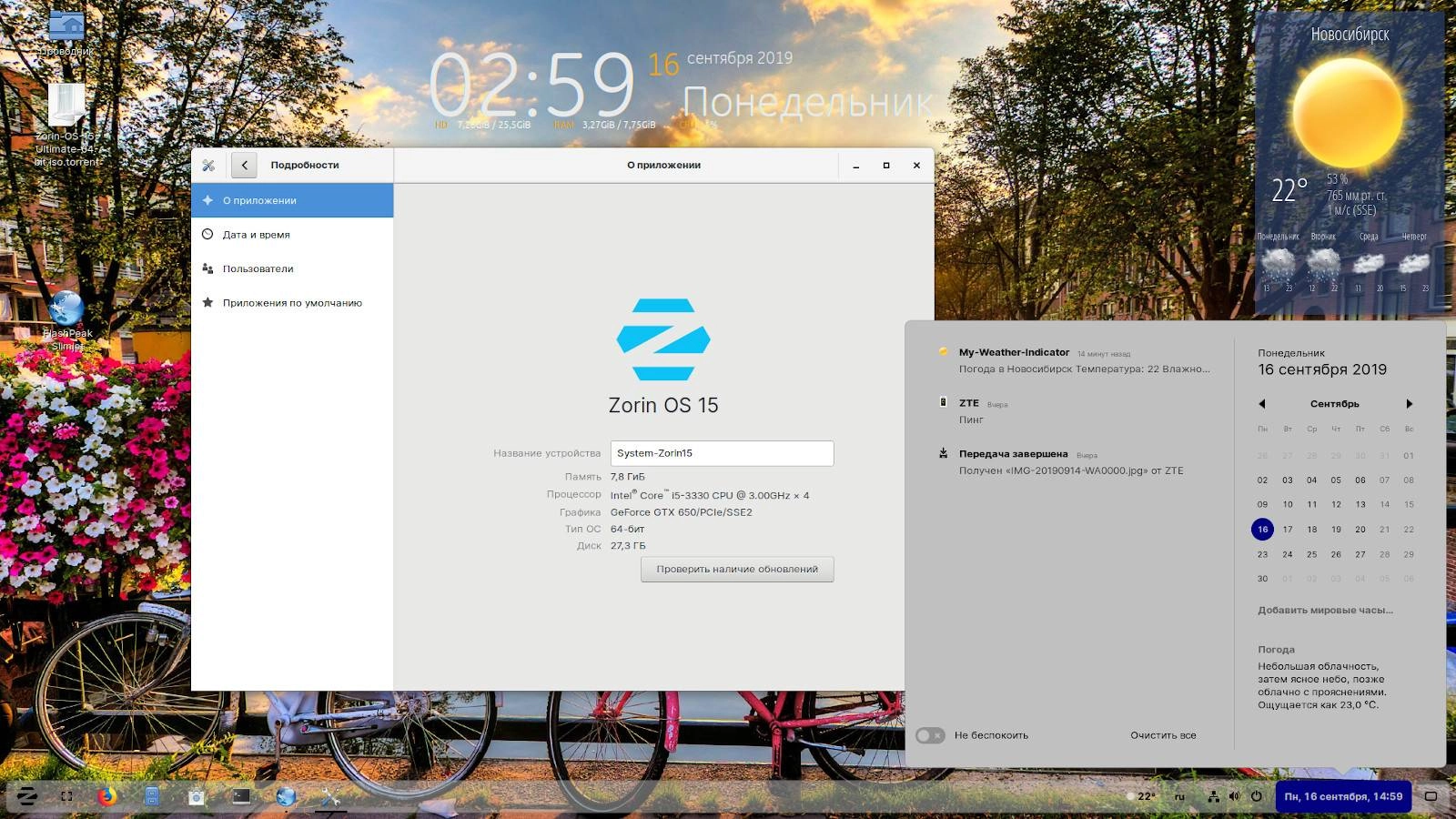This screenshot has width=1456, height=819.
Task: Click the 16 сентября 2019 date heading
Action: pos(1322,369)
